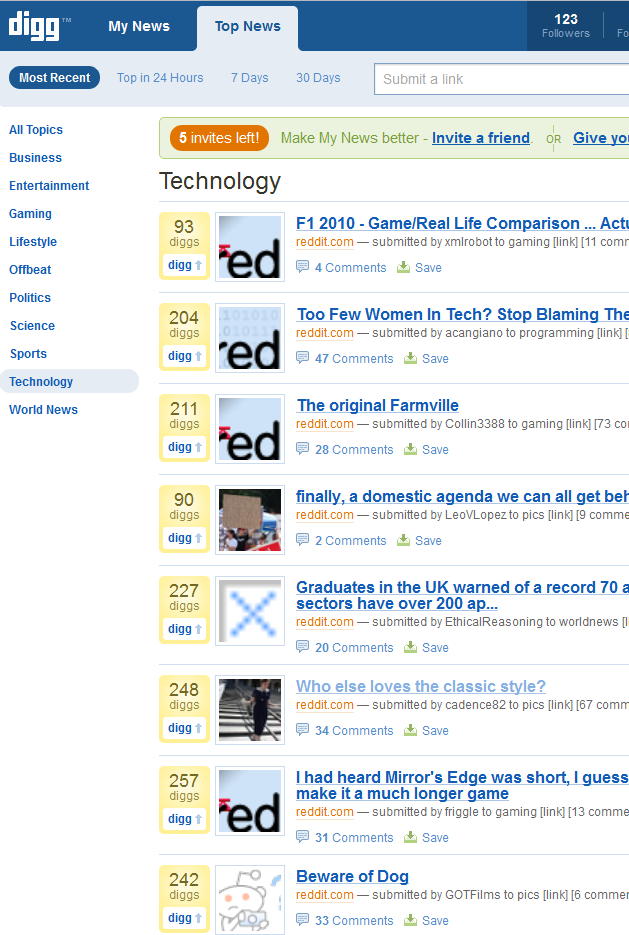The height and width of the screenshot is (935, 629).
Task: Open Sports topic
Action: point(28,354)
